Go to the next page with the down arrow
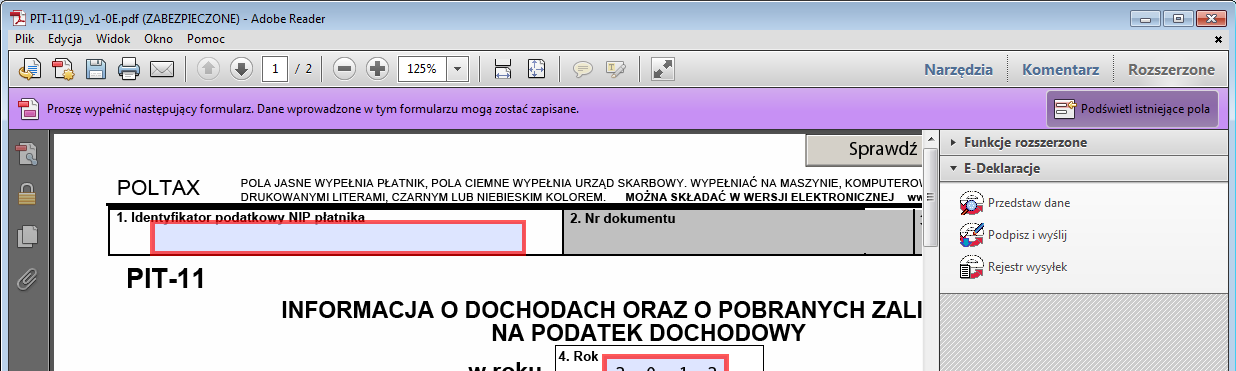 coord(241,69)
